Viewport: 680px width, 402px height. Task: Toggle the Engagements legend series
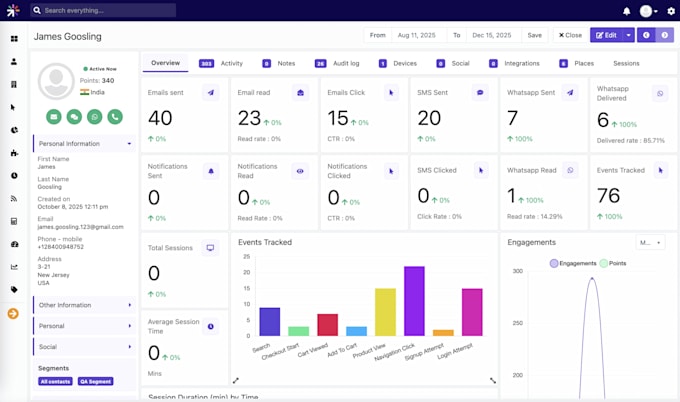pyautogui.click(x=573, y=263)
